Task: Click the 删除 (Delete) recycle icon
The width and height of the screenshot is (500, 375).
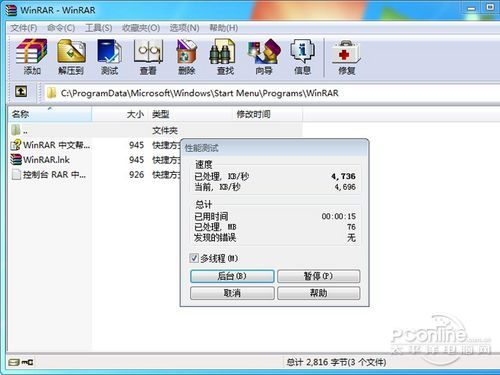Action: pos(187,57)
